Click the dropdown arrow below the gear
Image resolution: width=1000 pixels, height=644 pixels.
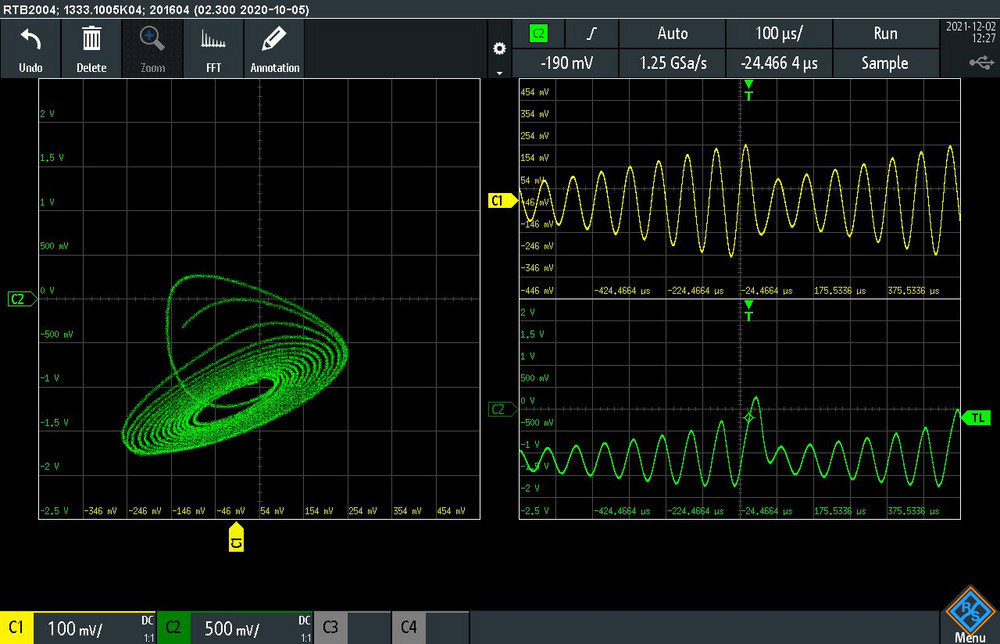click(499, 73)
